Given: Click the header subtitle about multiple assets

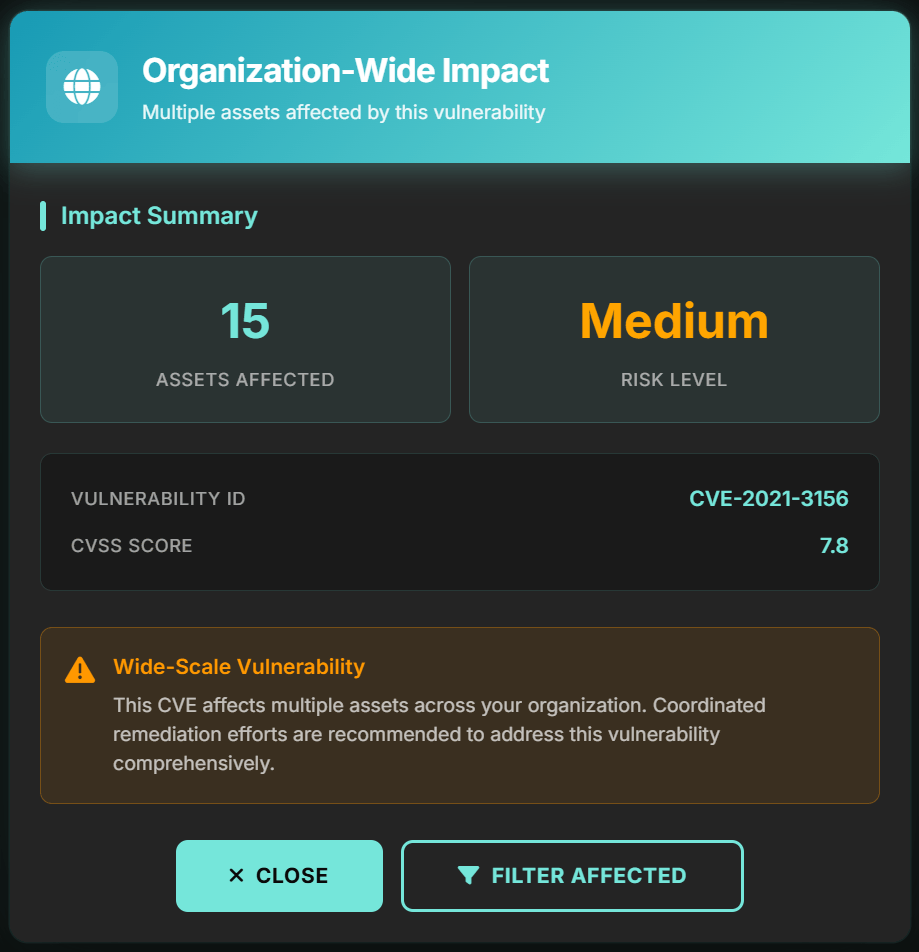Looking at the screenshot, I should [344, 112].
